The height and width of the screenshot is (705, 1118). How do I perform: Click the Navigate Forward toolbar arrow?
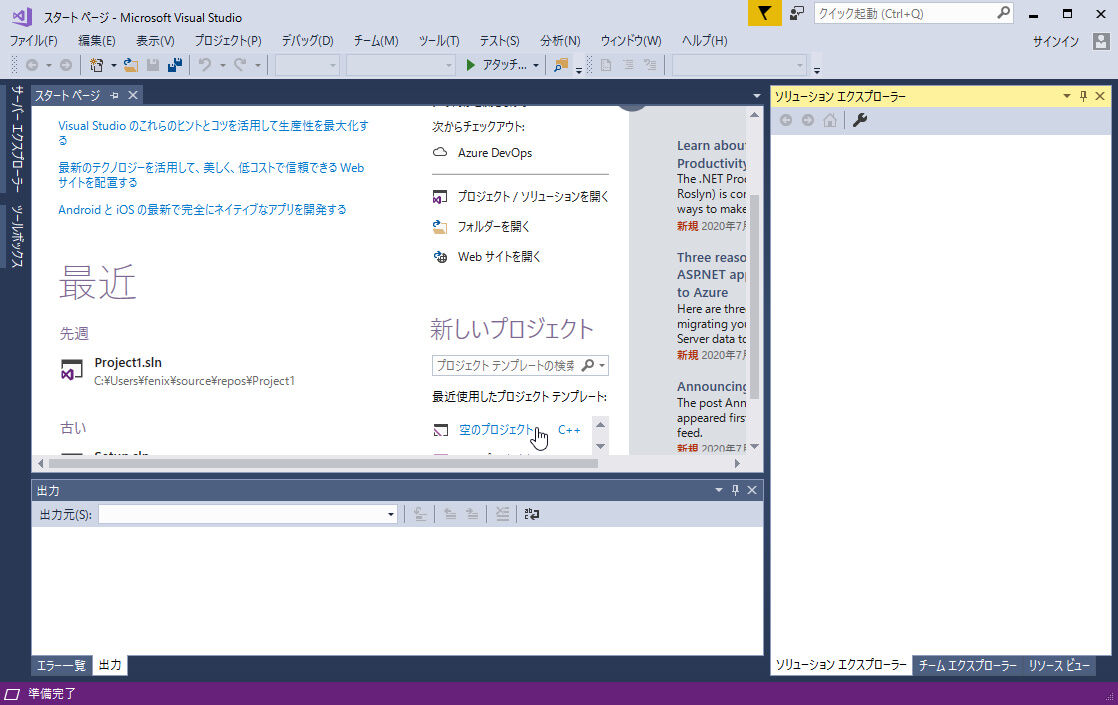coord(66,65)
